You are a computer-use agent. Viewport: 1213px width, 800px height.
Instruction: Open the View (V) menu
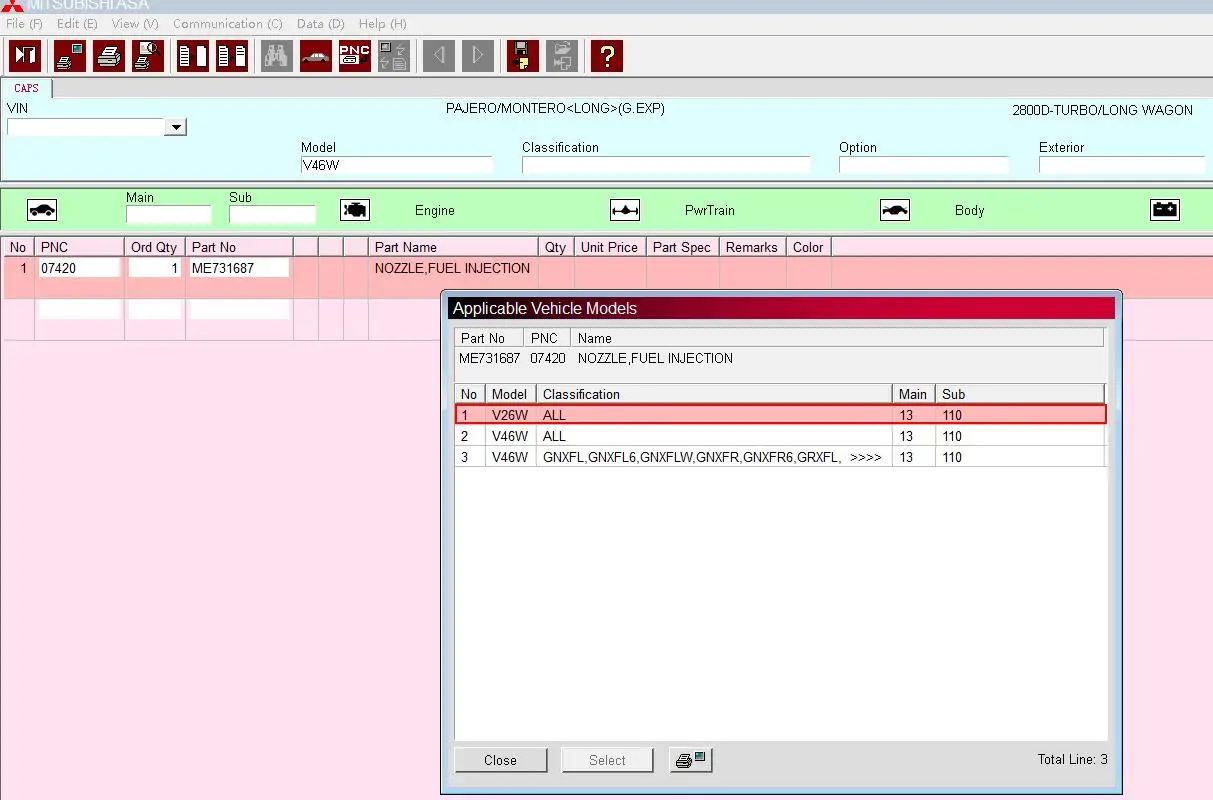[135, 23]
